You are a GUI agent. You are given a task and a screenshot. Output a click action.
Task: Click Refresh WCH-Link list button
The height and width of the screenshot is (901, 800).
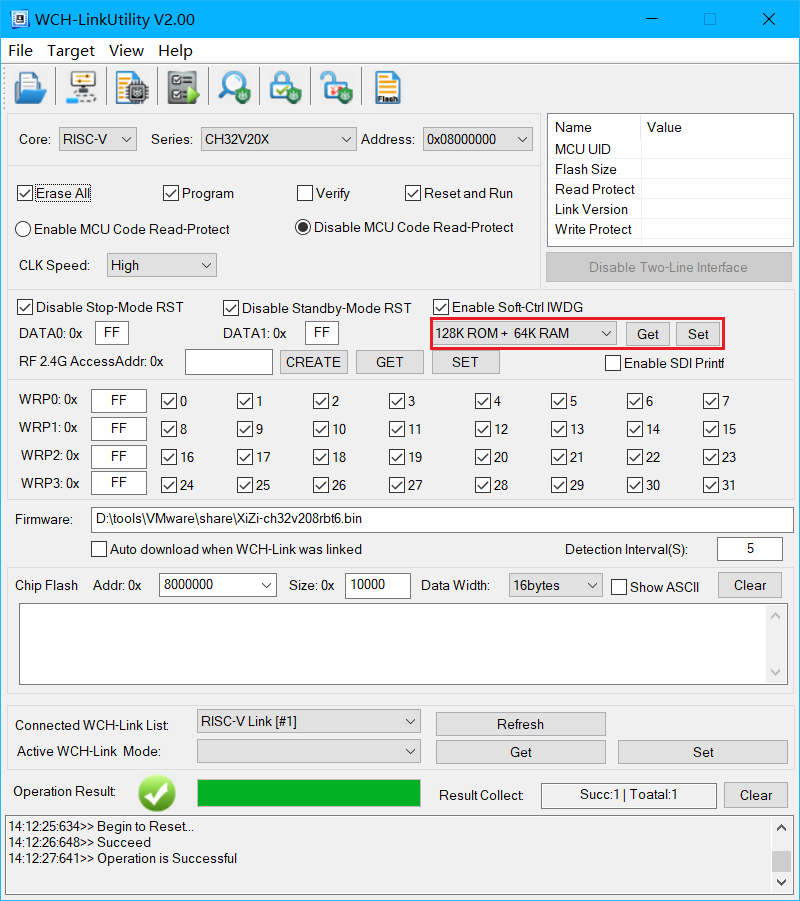coord(521,724)
